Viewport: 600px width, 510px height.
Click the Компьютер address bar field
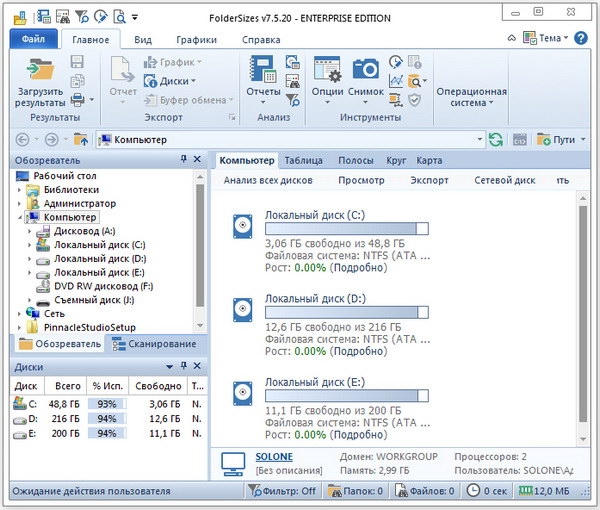[x=290, y=140]
